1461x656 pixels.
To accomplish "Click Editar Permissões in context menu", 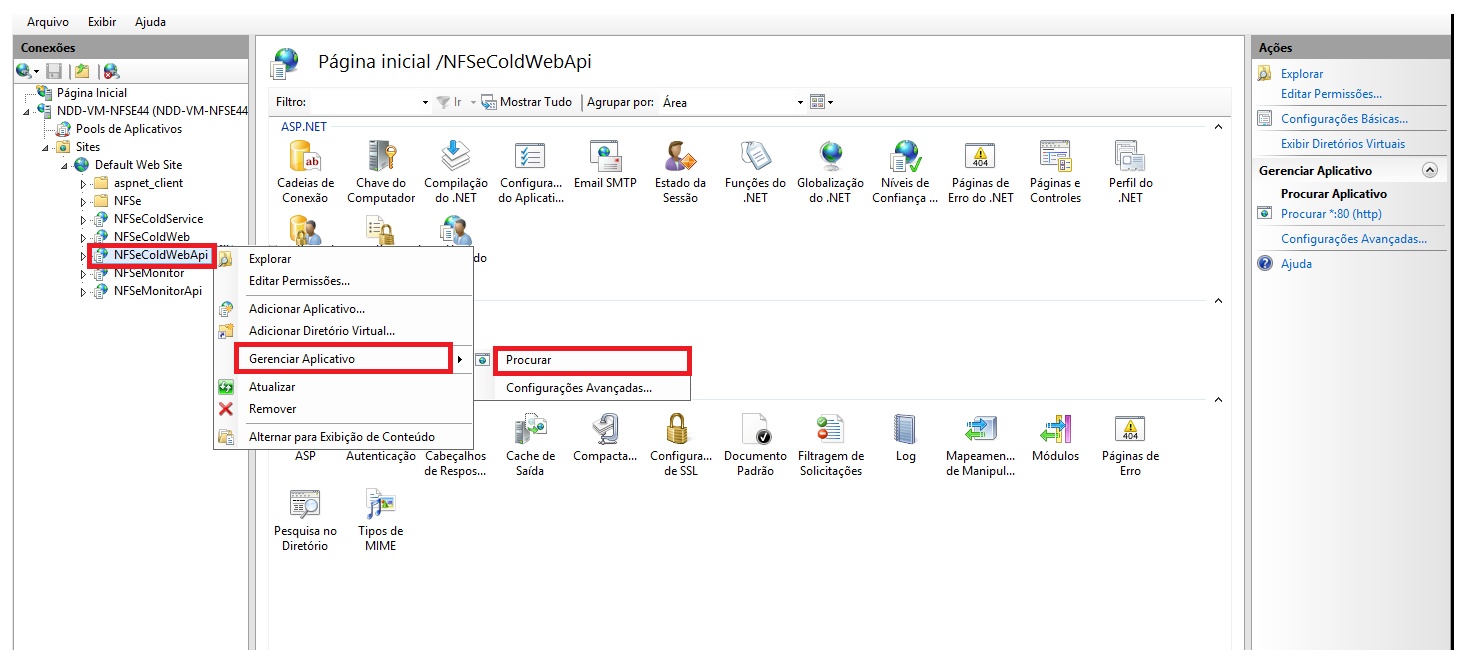I will point(343,281).
